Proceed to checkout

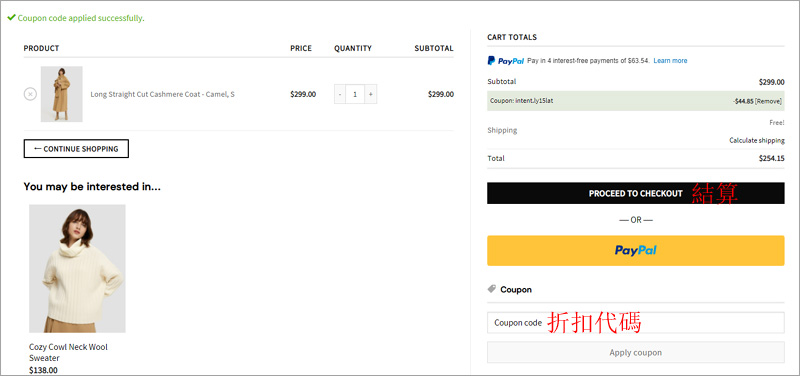coord(636,193)
